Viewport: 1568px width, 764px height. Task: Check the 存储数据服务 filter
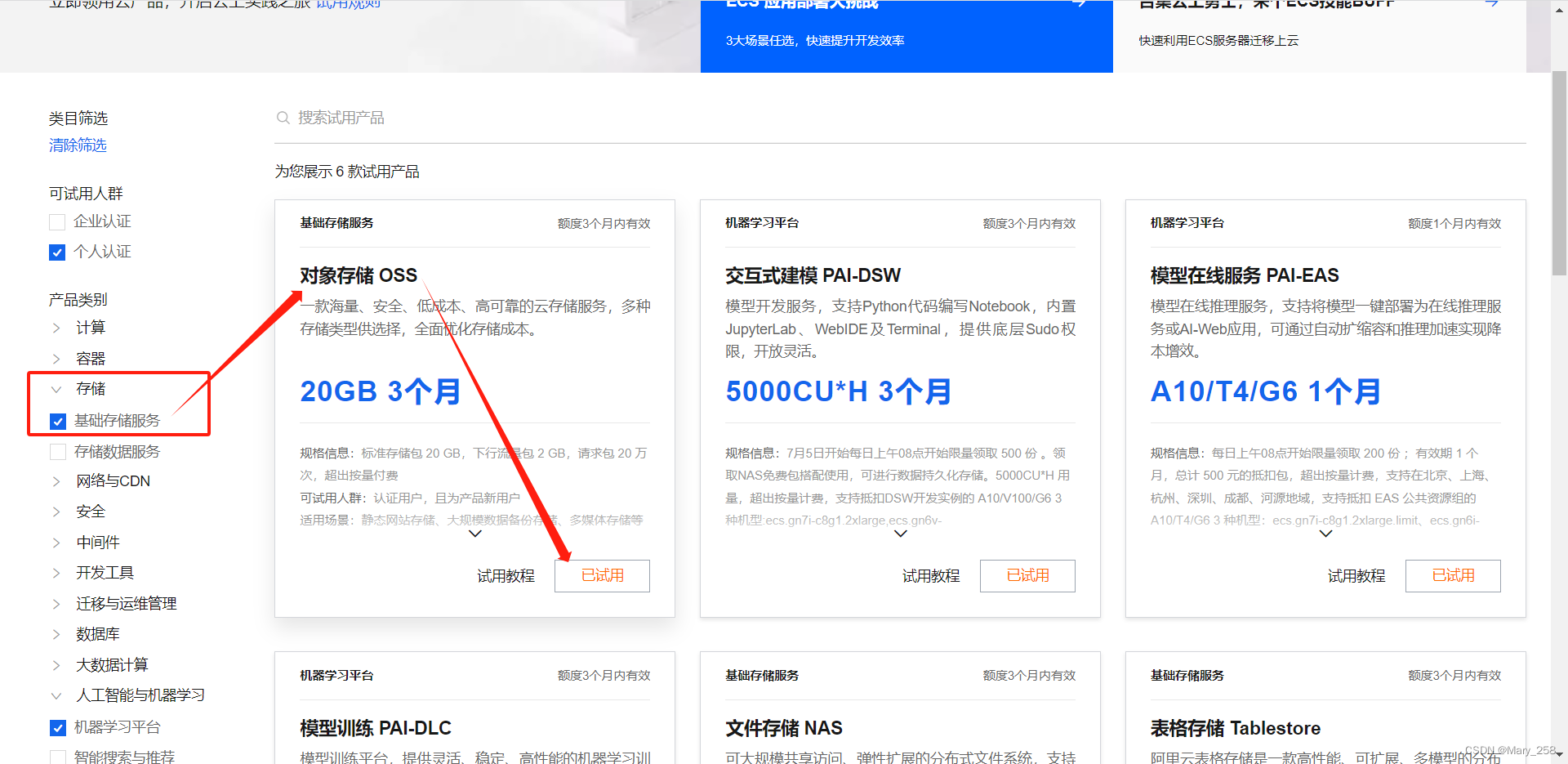57,451
